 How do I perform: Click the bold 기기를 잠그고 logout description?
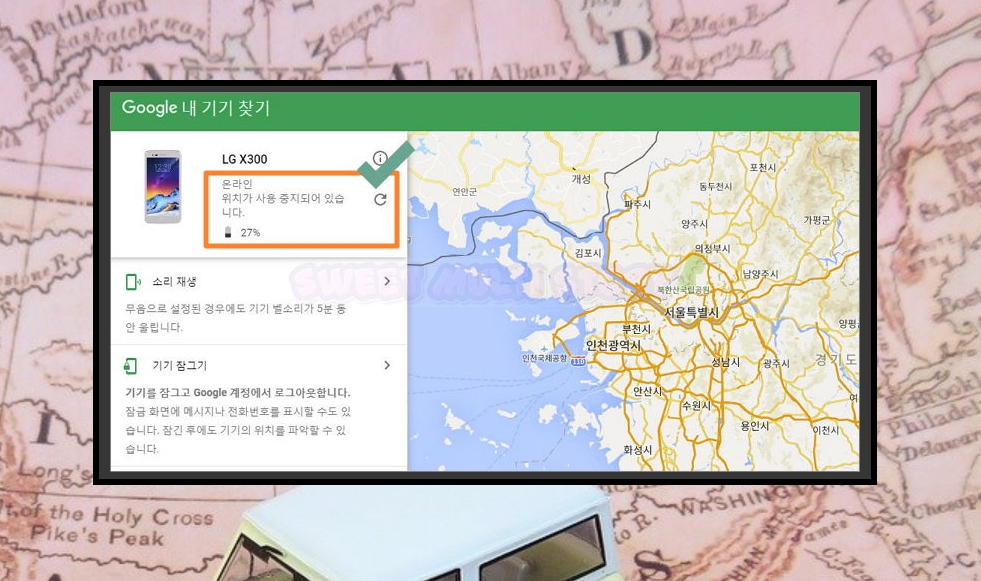click(238, 393)
